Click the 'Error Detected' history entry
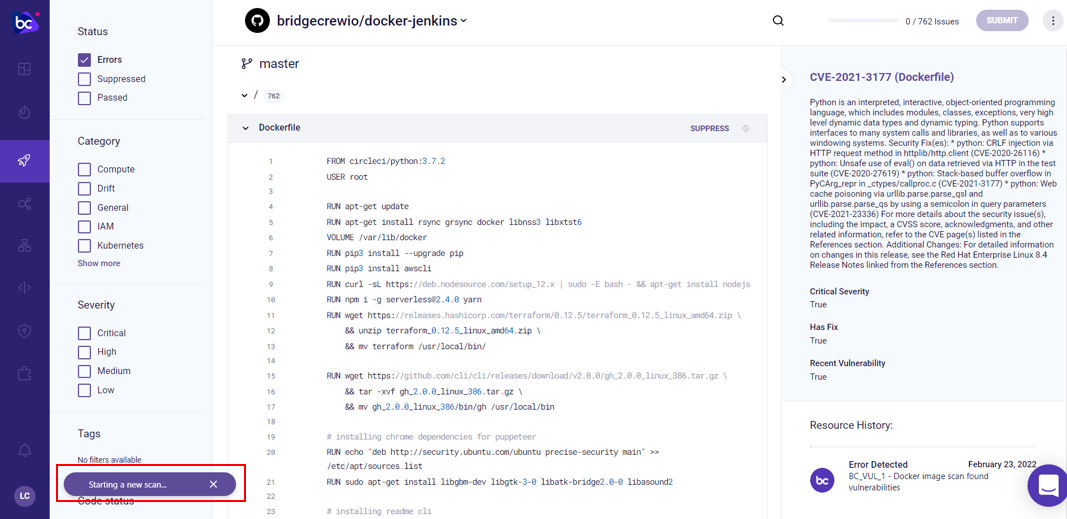This screenshot has height=519, width=1067. [877, 464]
